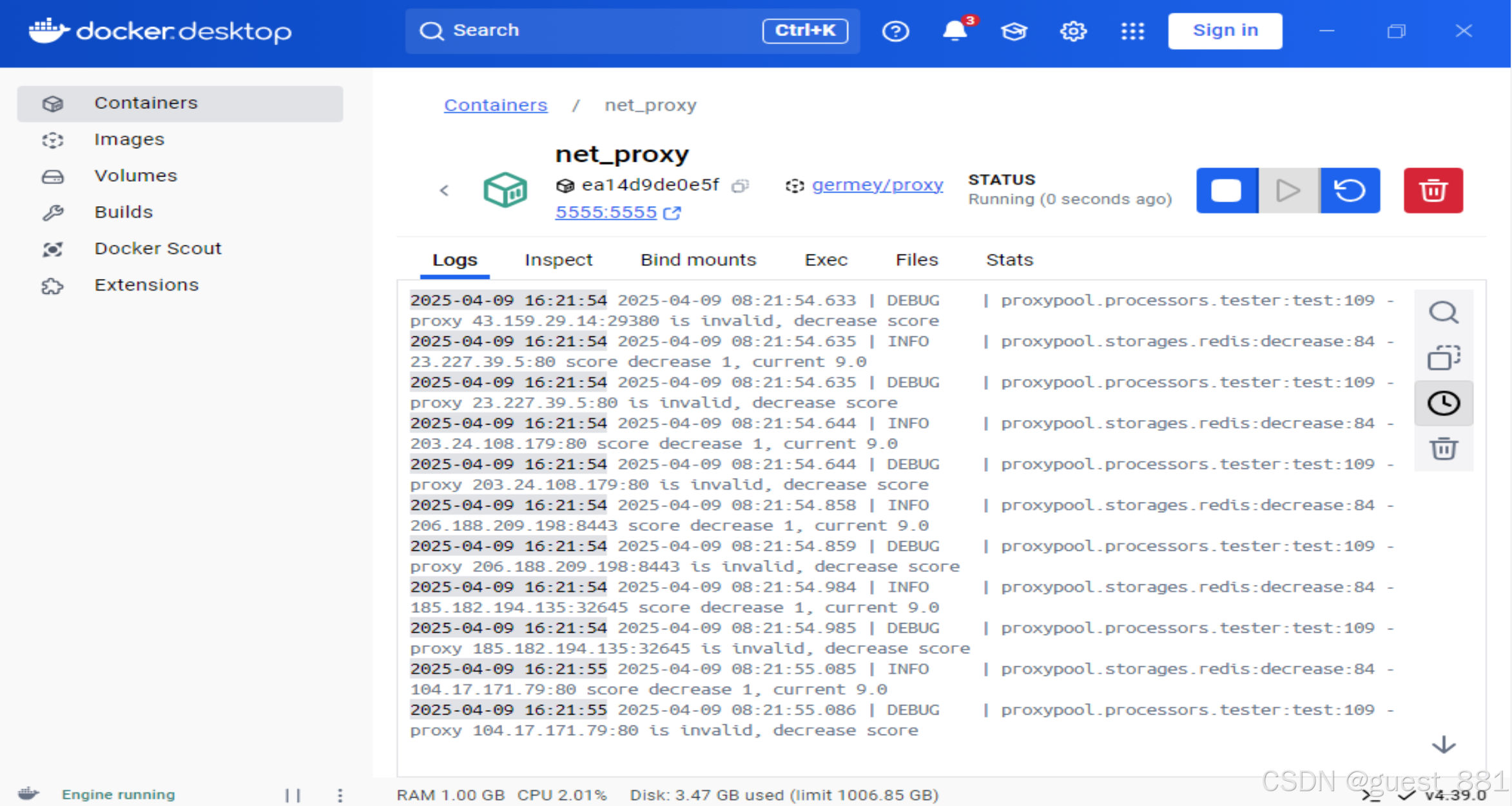Screen dimensions: 1512x806
Task: Pause the Docker engine
Action: (x=293, y=795)
